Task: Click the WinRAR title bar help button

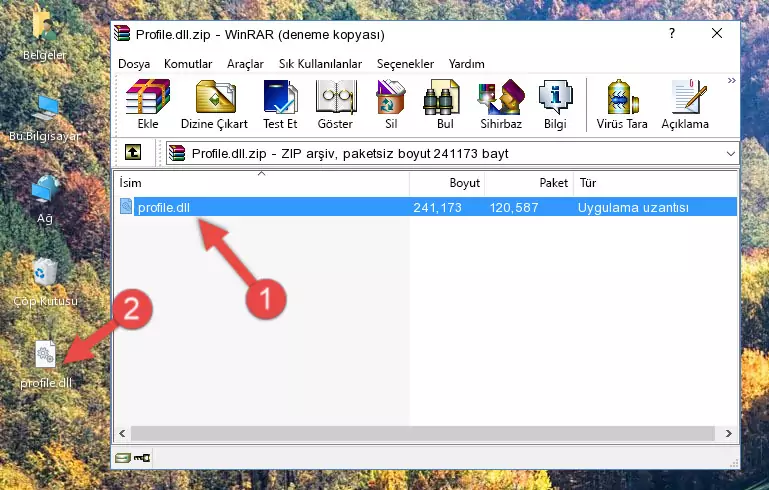Action: click(x=672, y=33)
